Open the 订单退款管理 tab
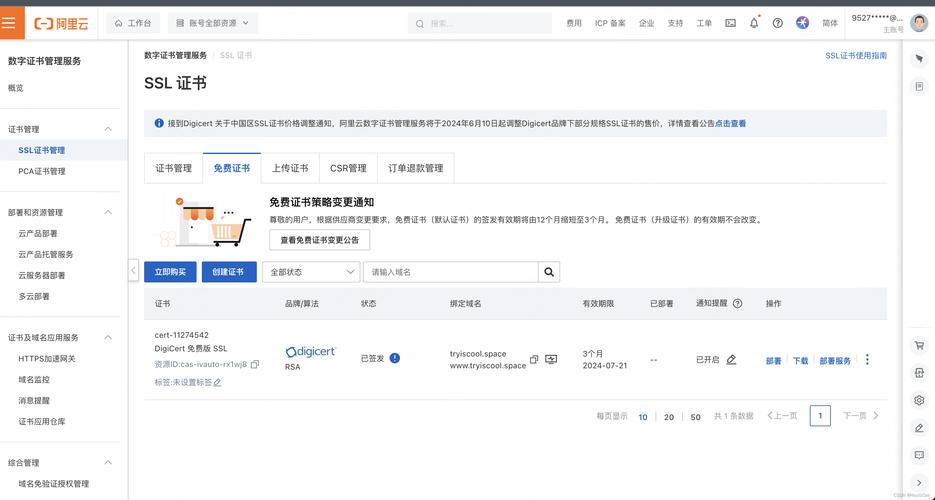Viewport: 935px width, 500px height. 416,168
